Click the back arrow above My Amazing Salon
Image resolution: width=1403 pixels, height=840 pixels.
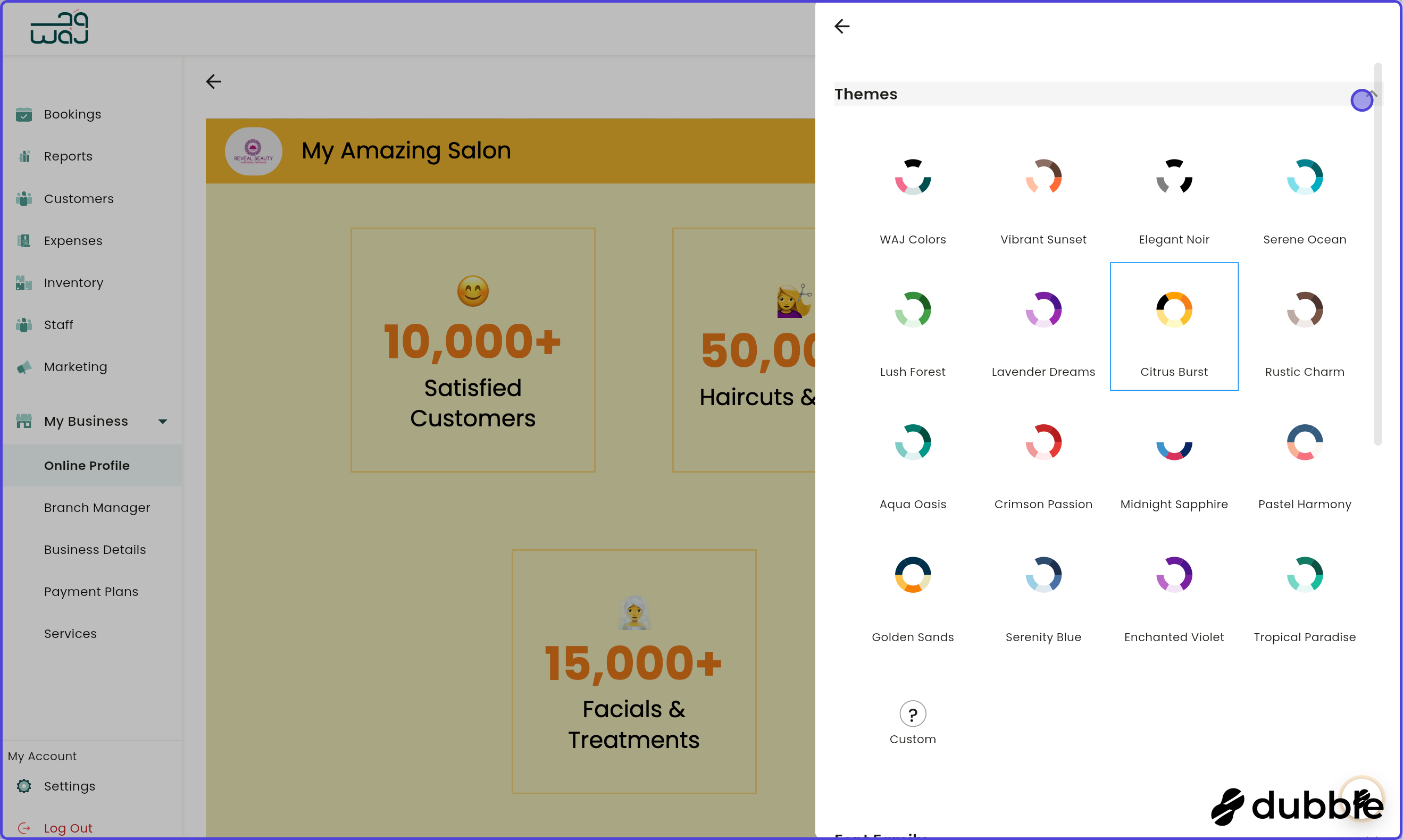(213, 81)
